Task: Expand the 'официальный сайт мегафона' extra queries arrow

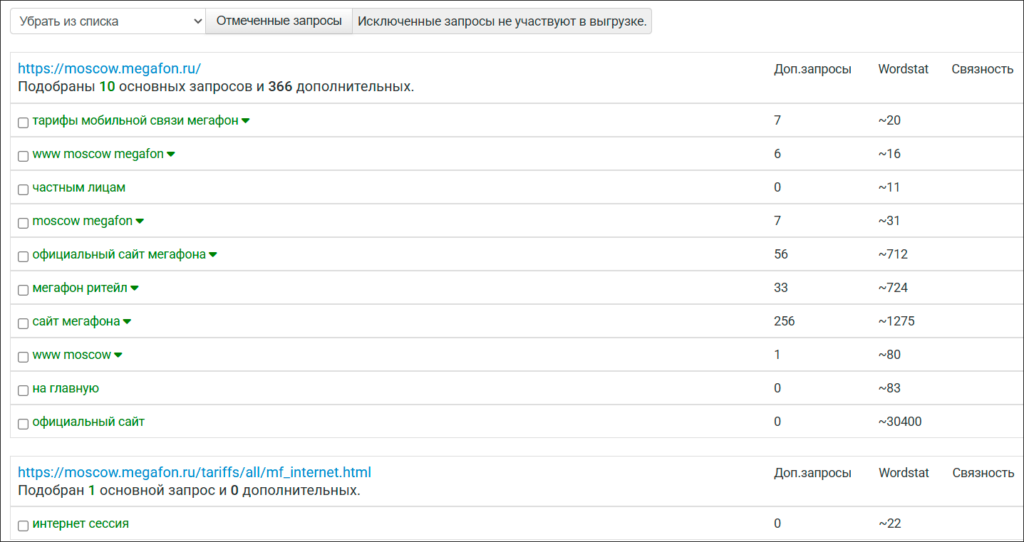Action: pos(213,255)
